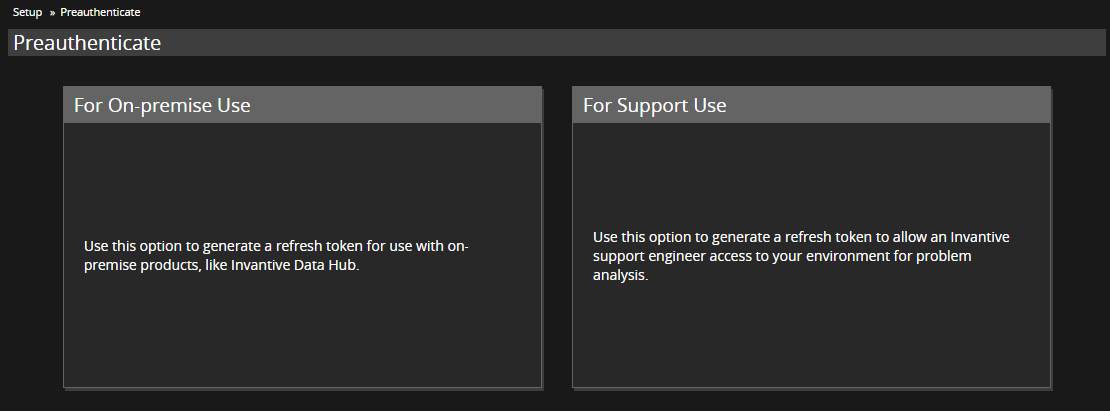
Task: Click the 'For On-premise Use' title text
Action: coord(162,105)
